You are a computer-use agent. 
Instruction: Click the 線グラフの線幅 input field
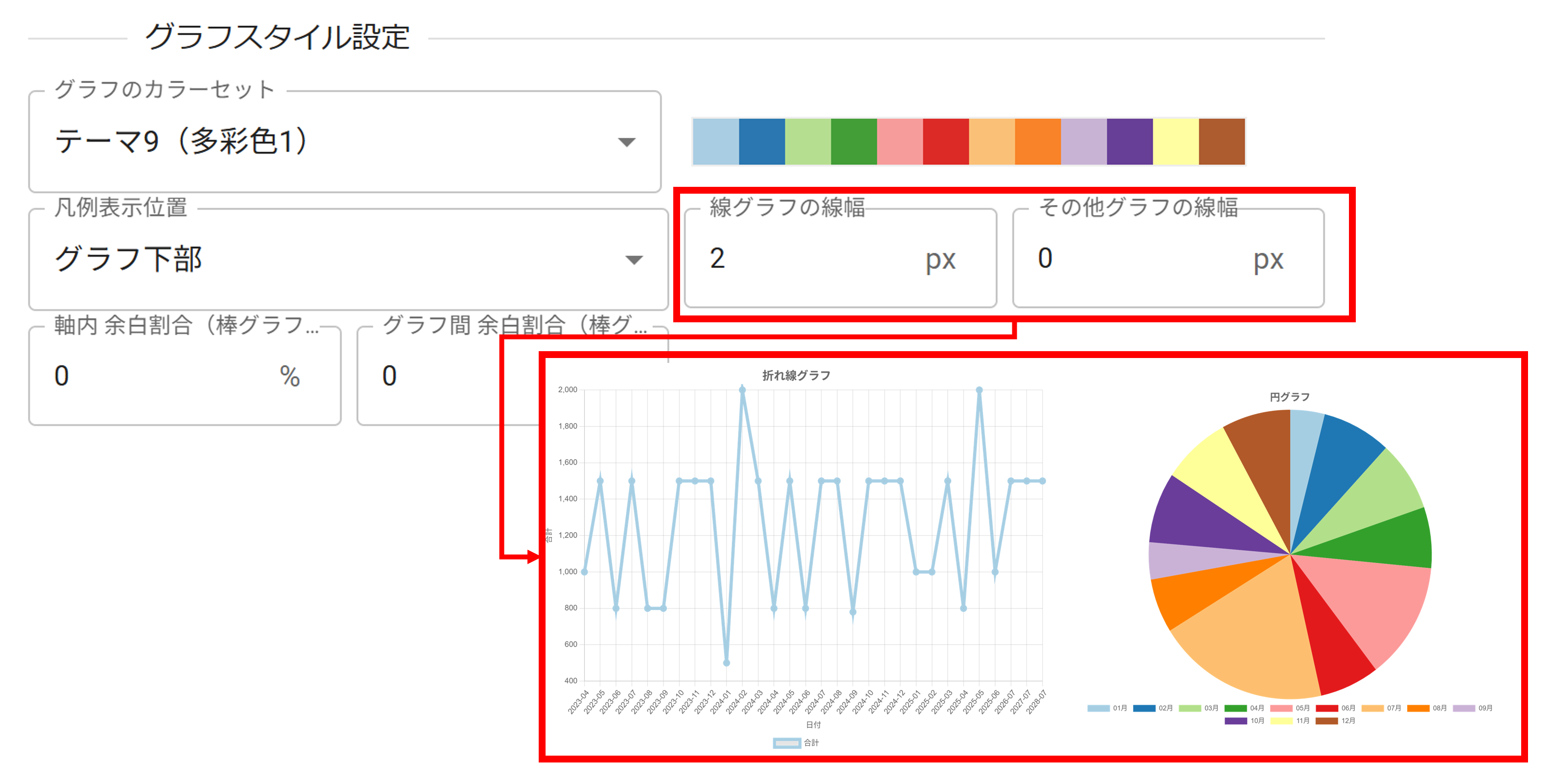(x=840, y=258)
